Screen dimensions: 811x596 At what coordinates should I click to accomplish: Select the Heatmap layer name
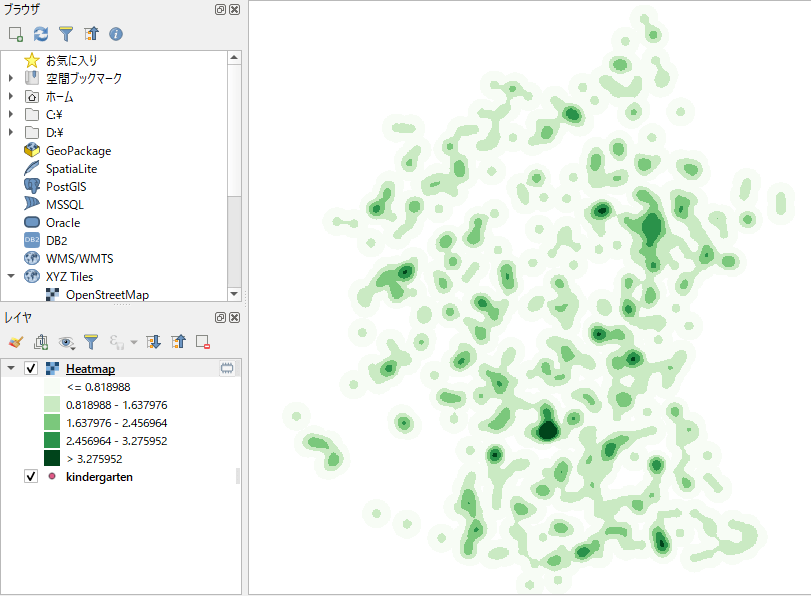(x=91, y=368)
